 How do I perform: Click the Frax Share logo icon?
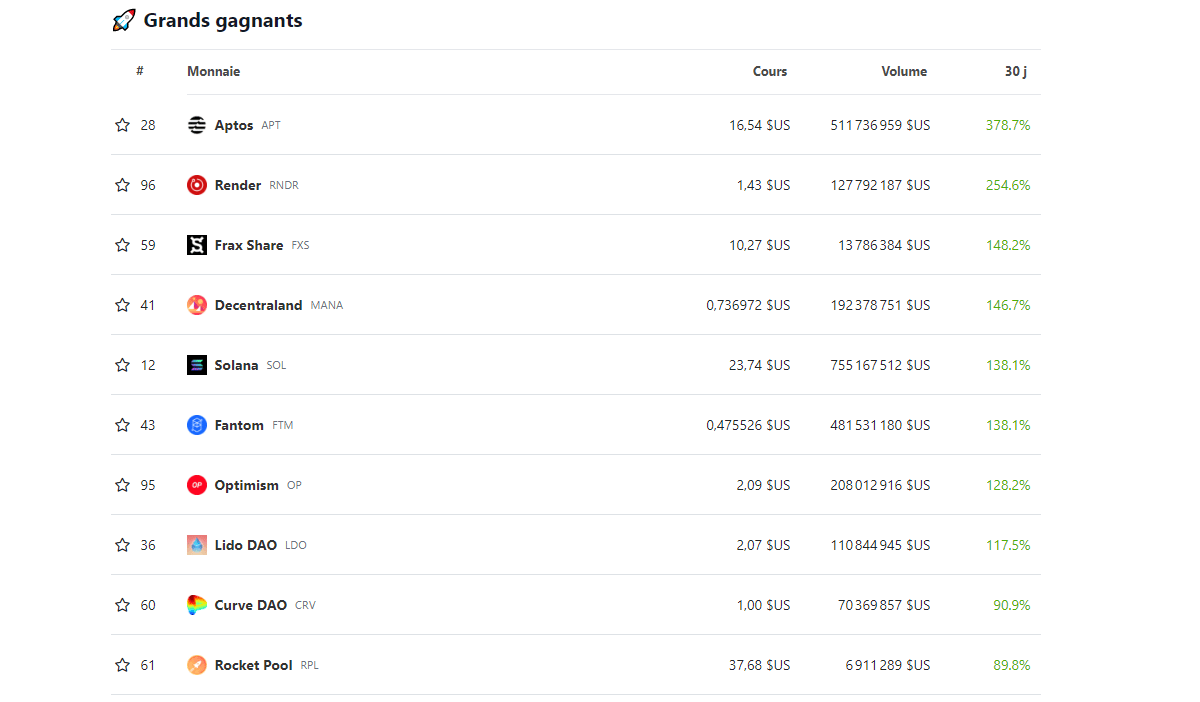click(197, 245)
